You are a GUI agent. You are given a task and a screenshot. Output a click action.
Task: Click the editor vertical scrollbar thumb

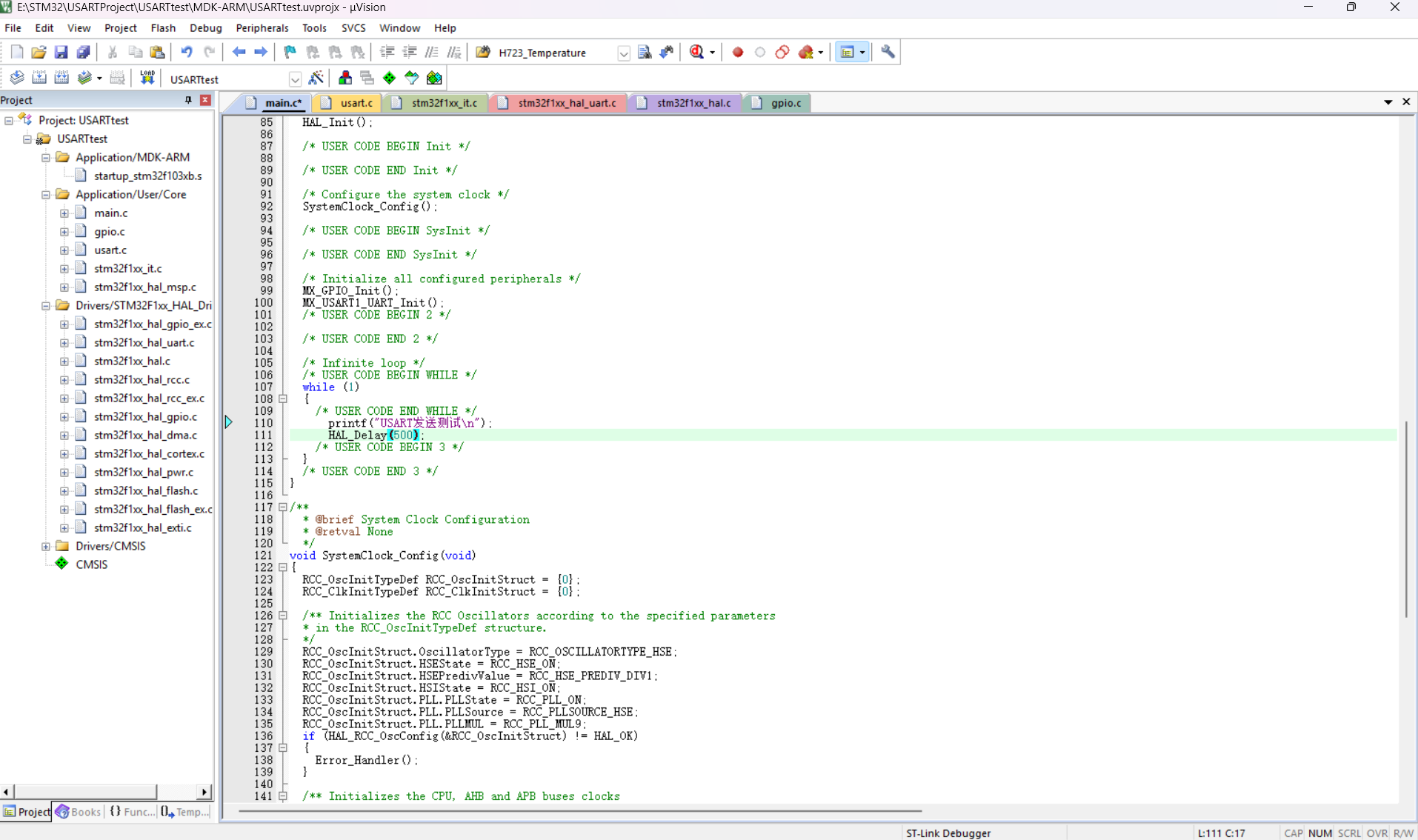click(x=1405, y=519)
